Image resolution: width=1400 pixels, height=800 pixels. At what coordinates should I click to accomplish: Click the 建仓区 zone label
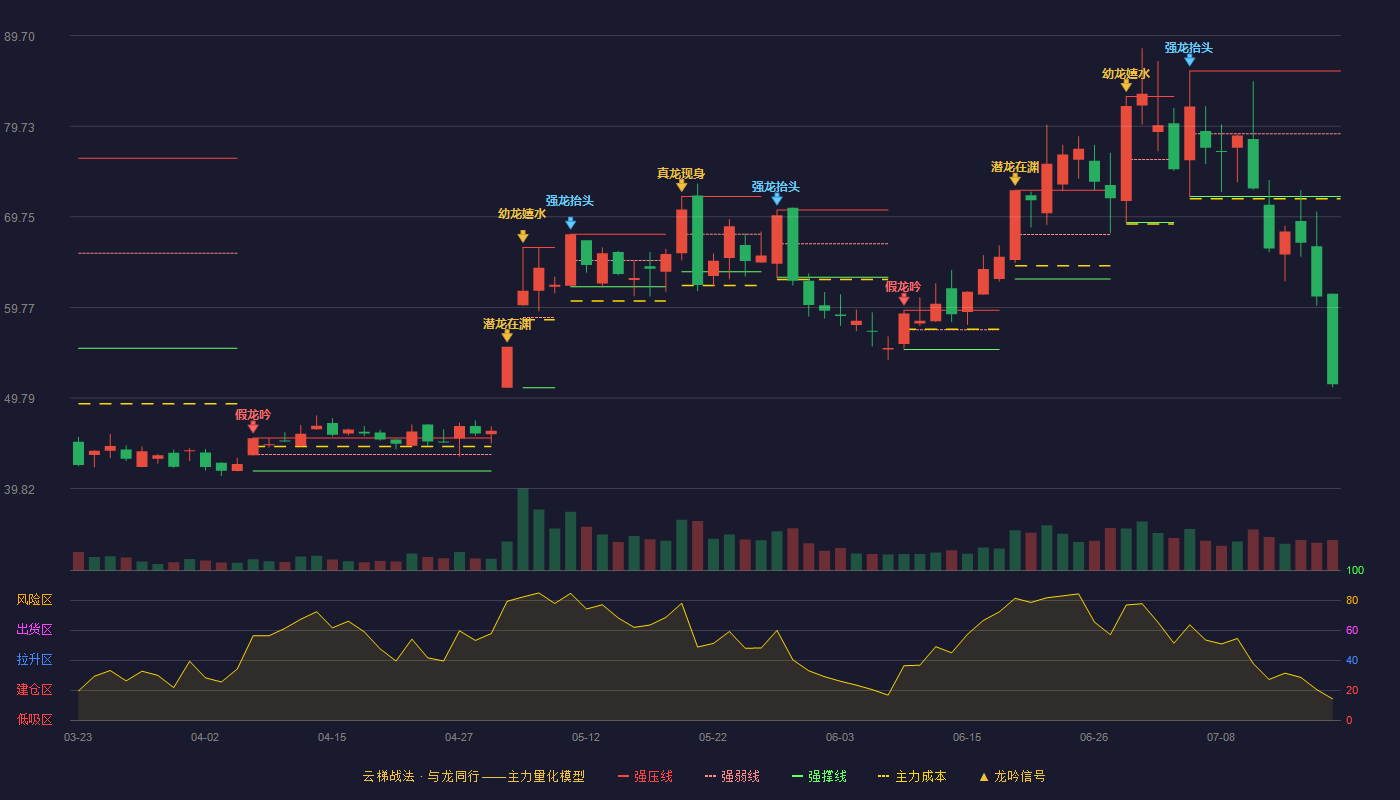click(x=34, y=690)
